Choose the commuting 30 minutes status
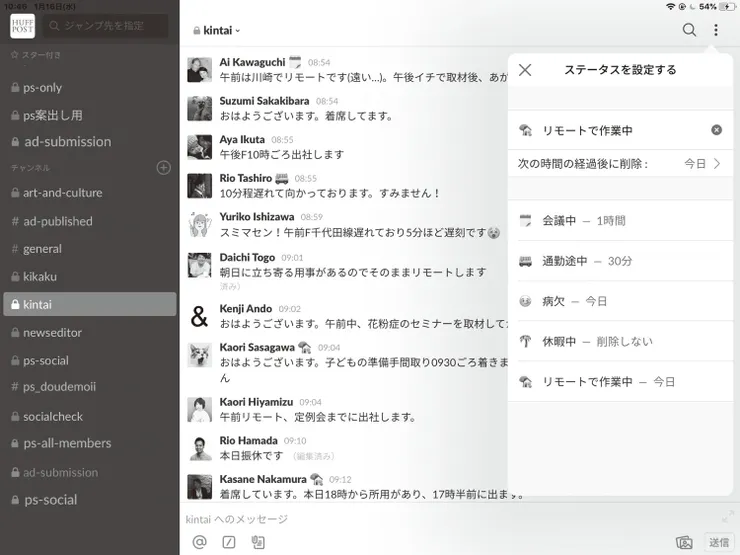The width and height of the screenshot is (740, 555). point(620,261)
